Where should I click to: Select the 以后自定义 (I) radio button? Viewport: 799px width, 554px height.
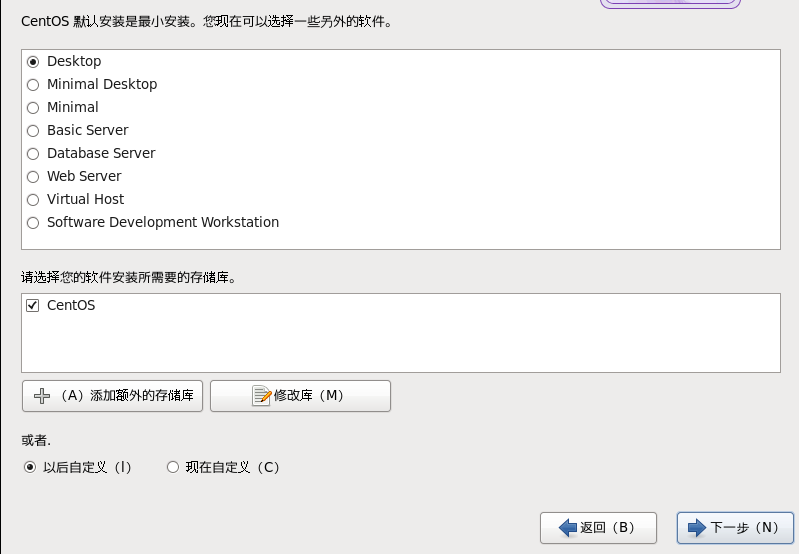tap(30, 467)
